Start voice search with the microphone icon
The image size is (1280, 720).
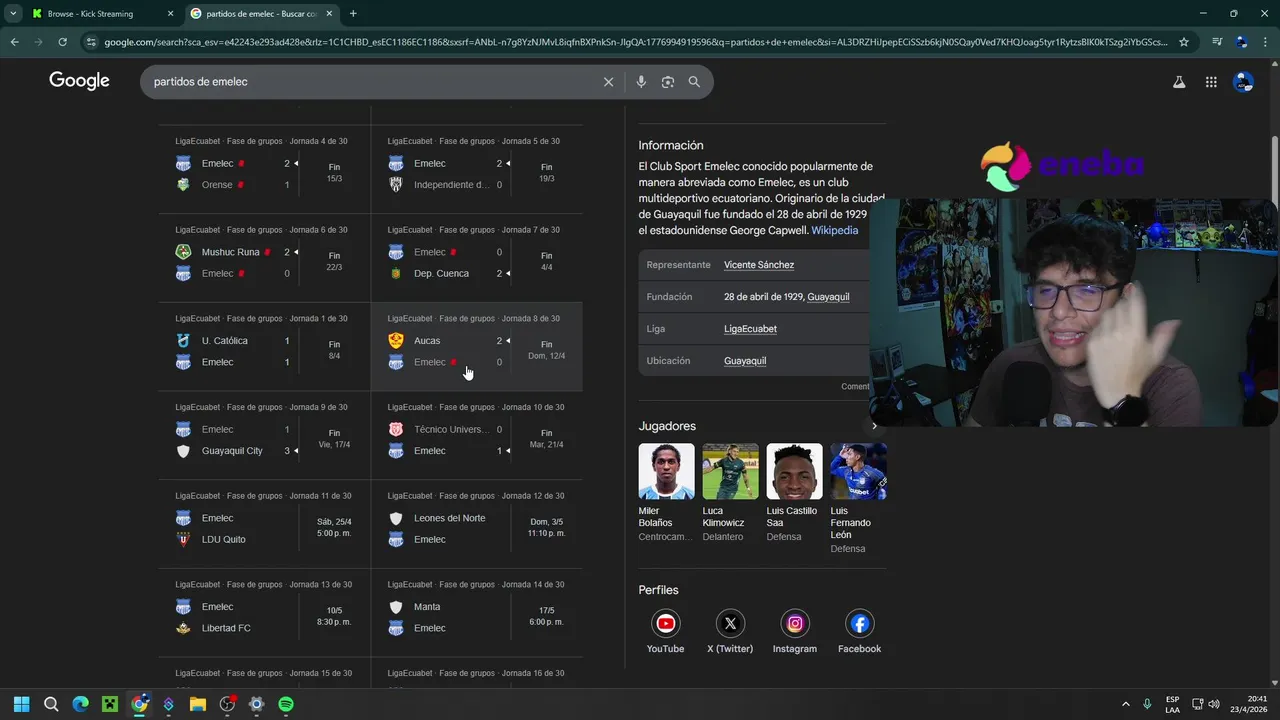[x=641, y=82]
